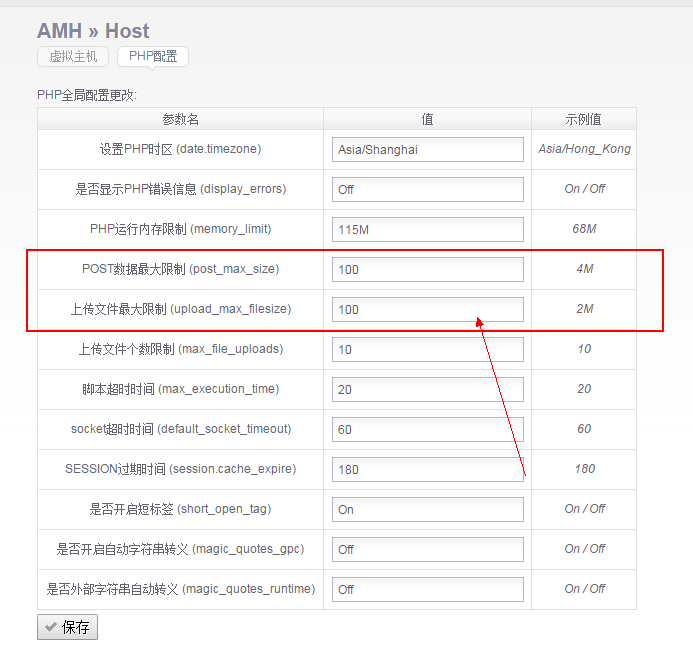
Task: Click the magic_quotes_gpc input box
Action: coord(428,549)
